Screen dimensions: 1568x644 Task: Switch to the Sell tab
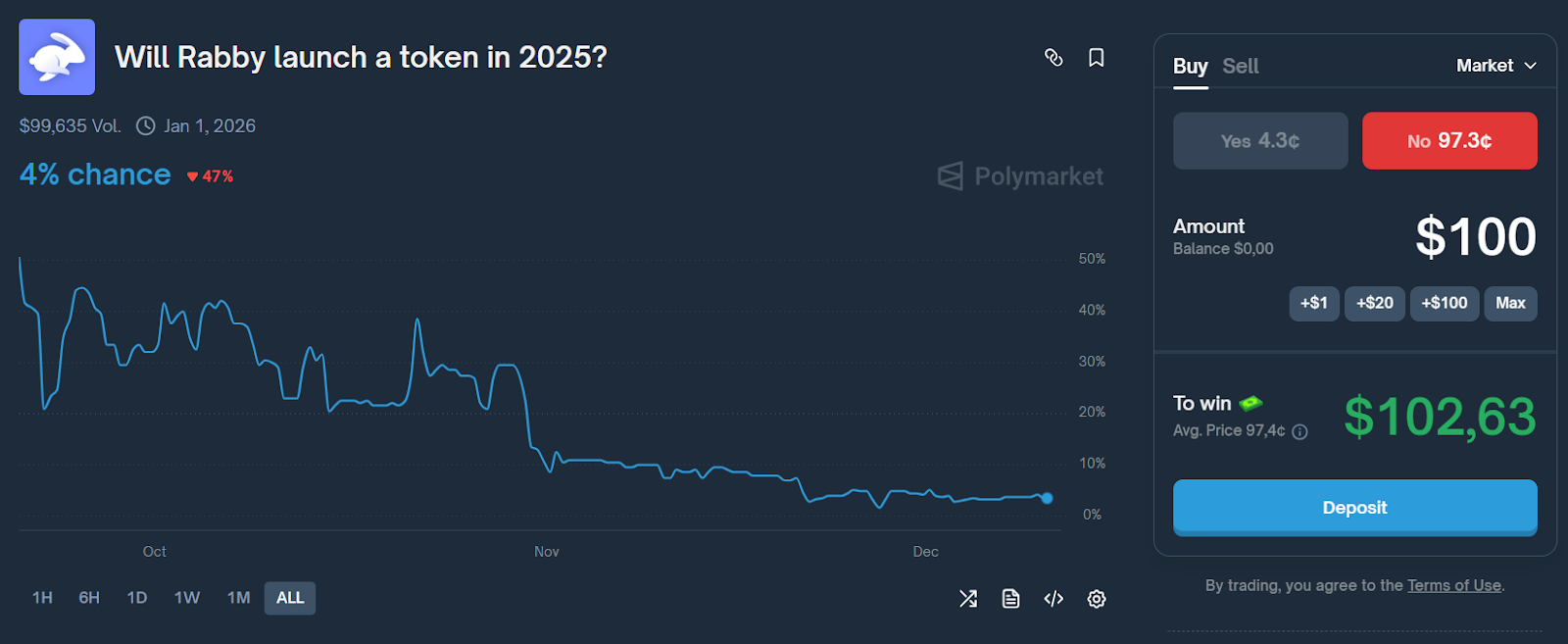[1240, 67]
